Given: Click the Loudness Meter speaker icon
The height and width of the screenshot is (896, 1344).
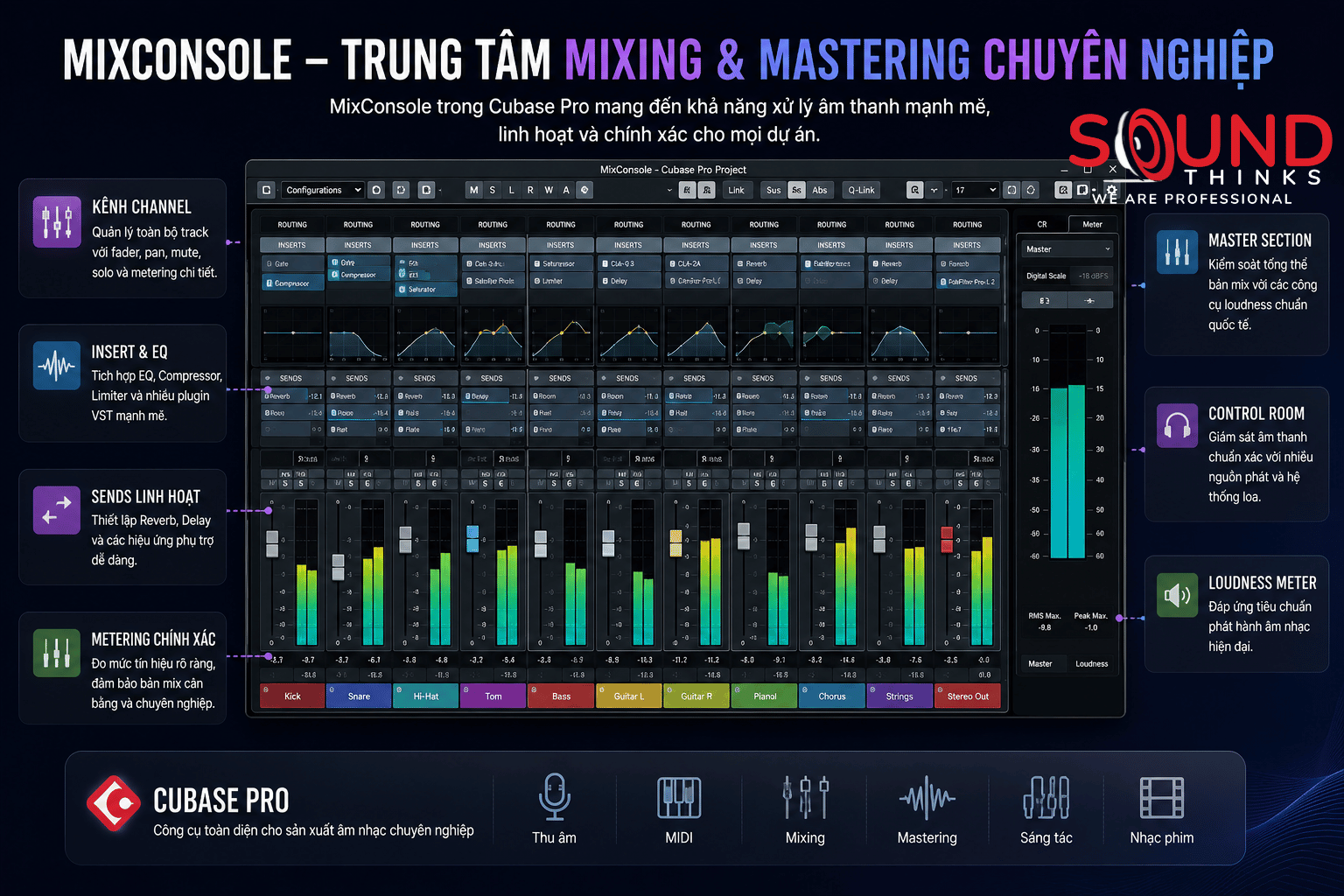Looking at the screenshot, I should tap(1177, 596).
